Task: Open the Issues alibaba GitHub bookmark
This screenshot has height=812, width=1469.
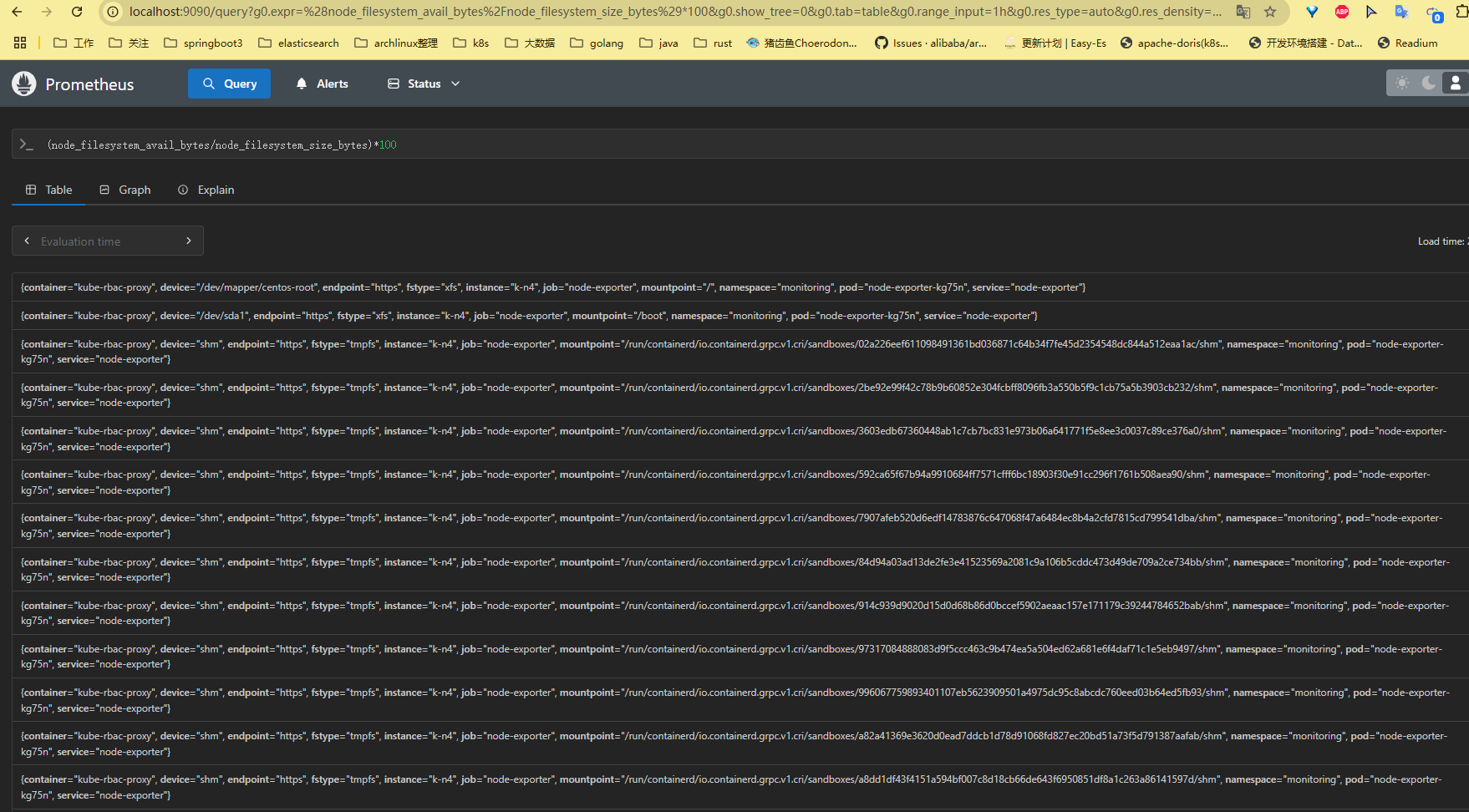Action: click(x=931, y=43)
